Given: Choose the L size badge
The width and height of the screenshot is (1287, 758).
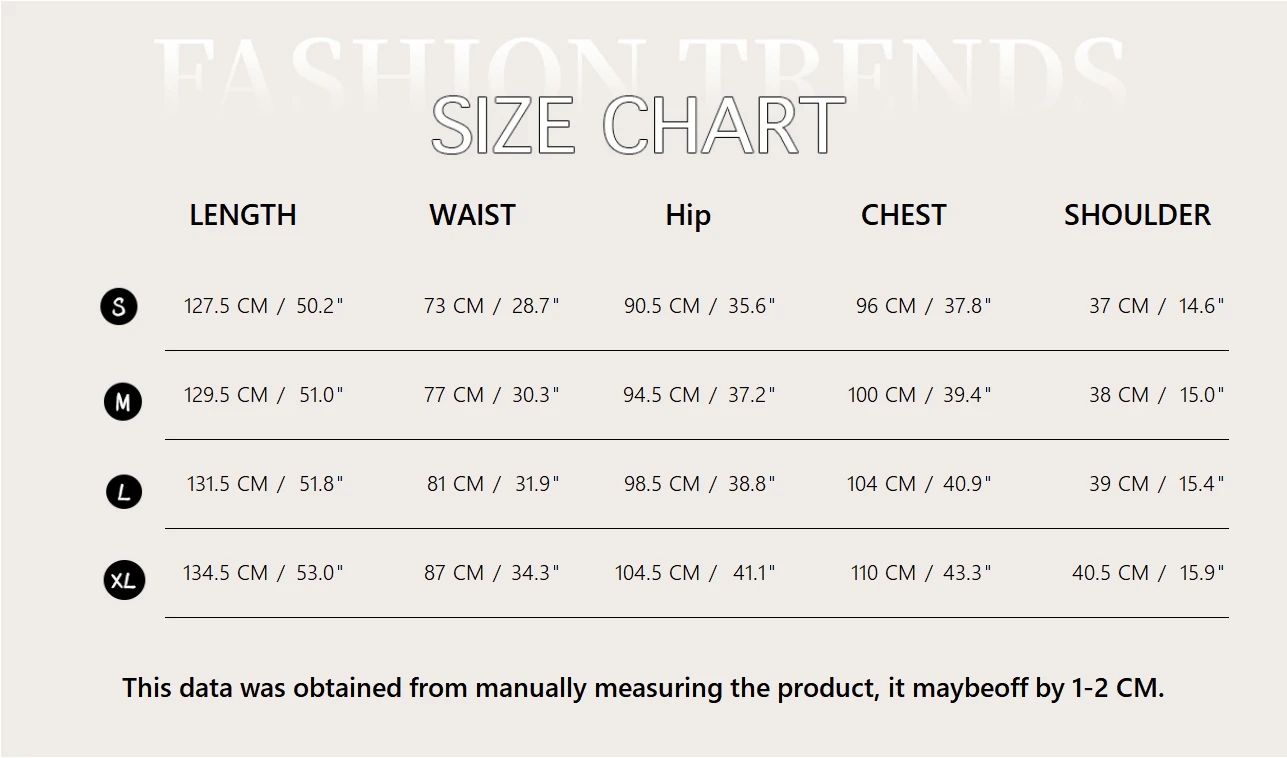Looking at the screenshot, I should point(124,491).
